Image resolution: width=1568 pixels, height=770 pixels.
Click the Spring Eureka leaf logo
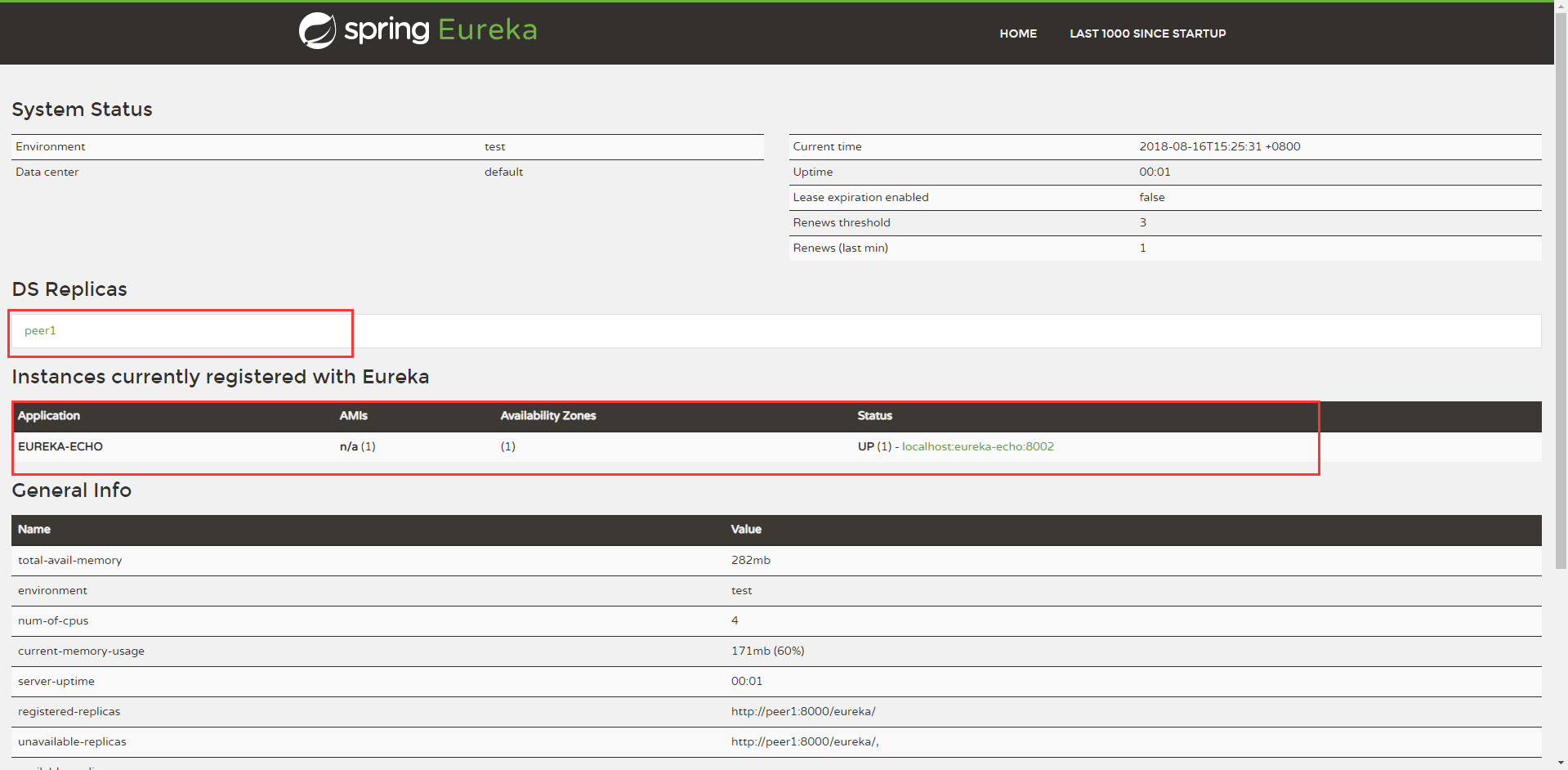317,31
